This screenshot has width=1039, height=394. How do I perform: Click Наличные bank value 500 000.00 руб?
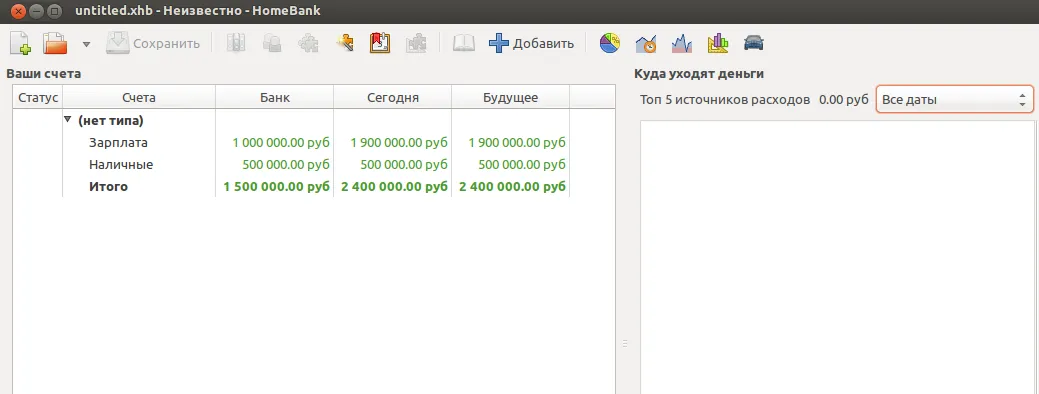click(286, 164)
